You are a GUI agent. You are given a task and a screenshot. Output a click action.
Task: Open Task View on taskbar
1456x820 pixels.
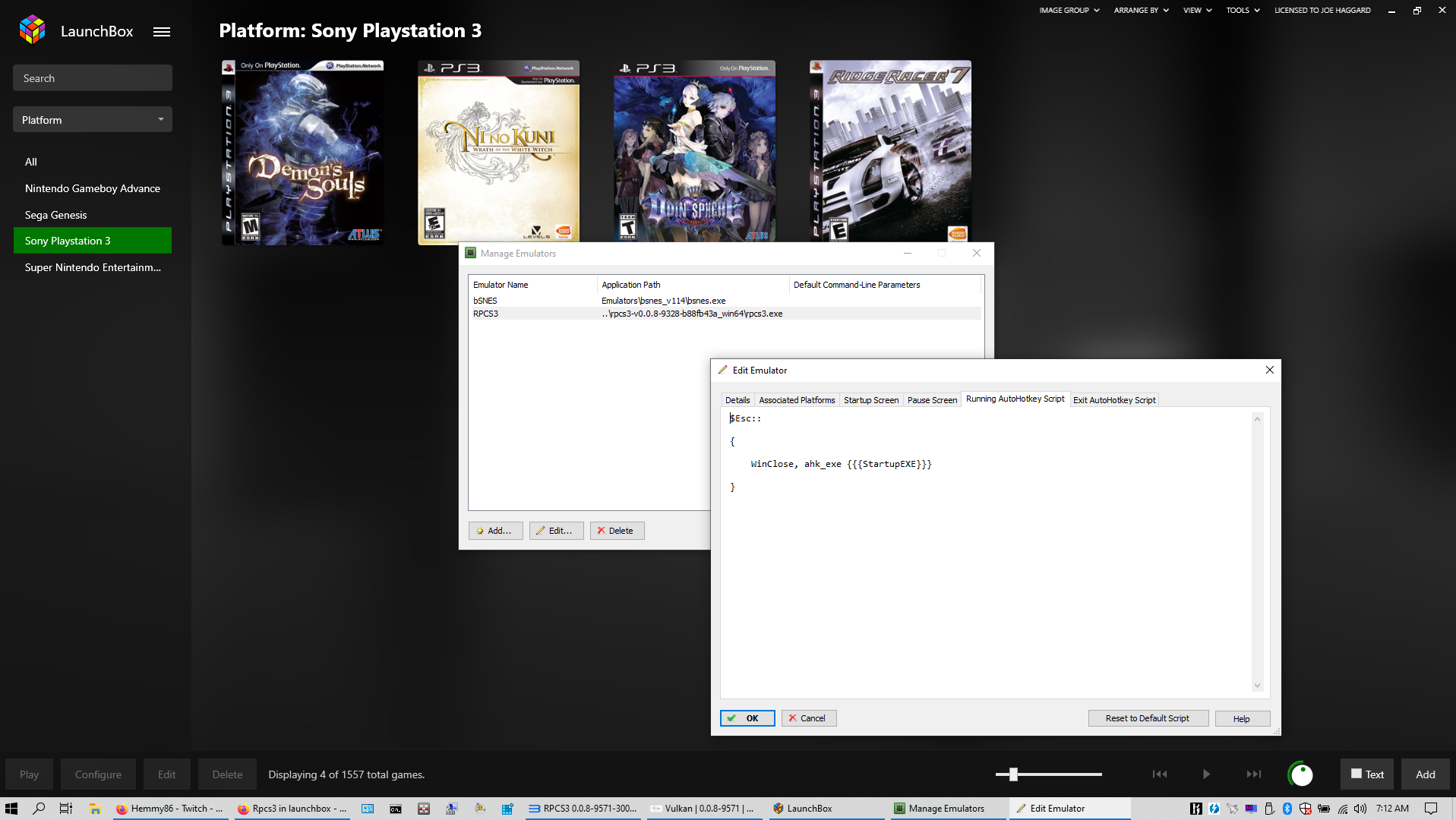66,809
